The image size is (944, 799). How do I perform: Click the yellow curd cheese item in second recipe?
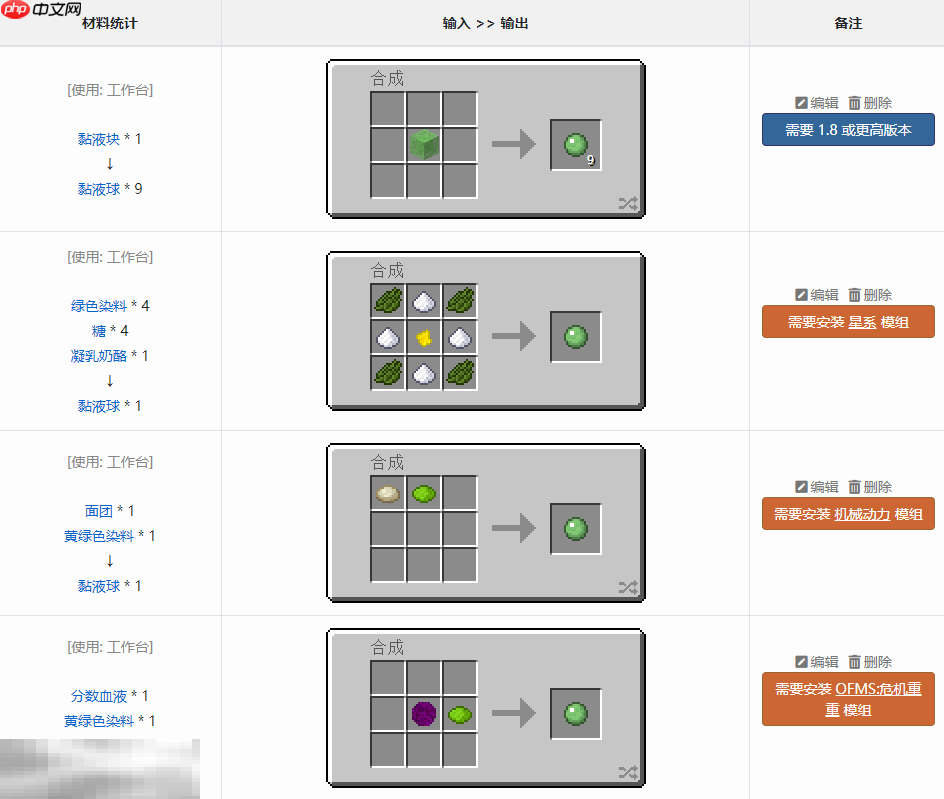(x=424, y=337)
